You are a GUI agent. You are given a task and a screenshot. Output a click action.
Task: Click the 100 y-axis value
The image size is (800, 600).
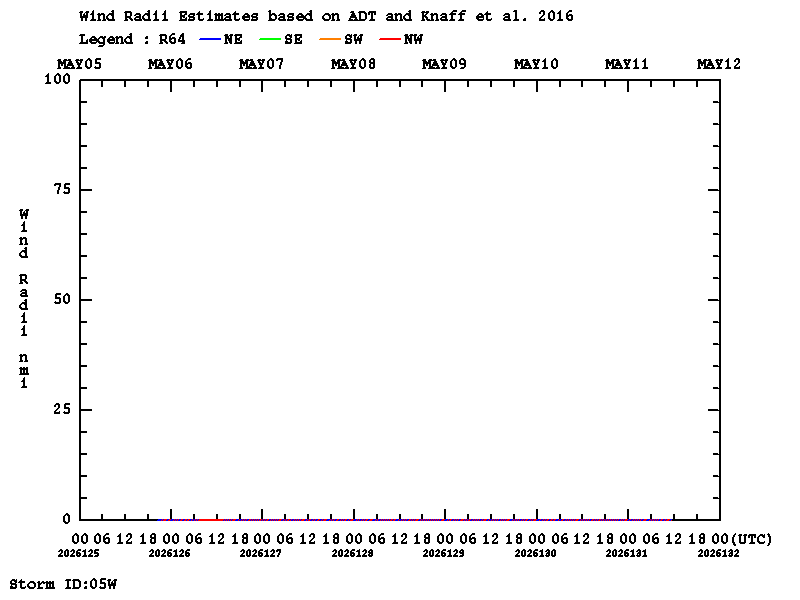57,79
